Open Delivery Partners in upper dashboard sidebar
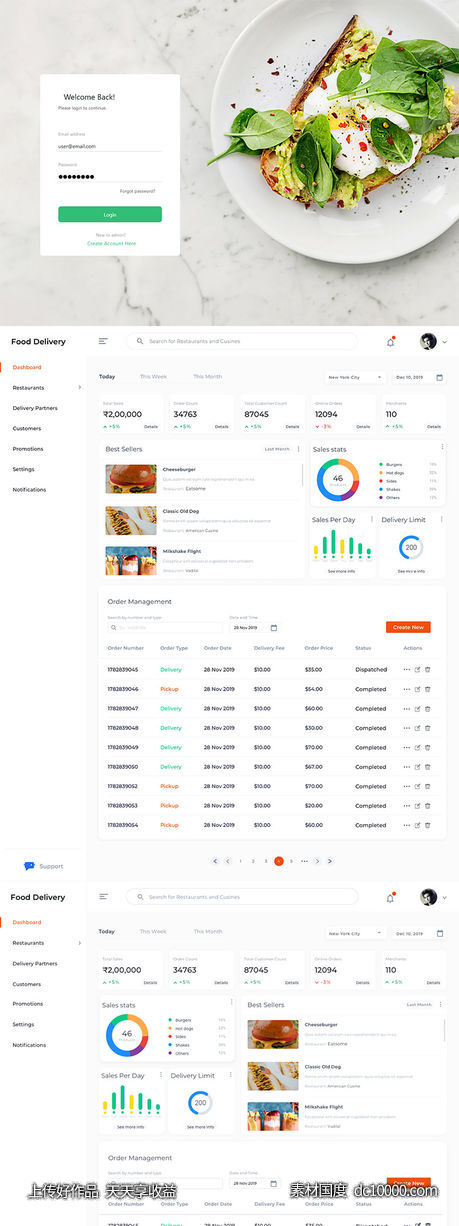The height and width of the screenshot is (1226, 459). click(35, 408)
